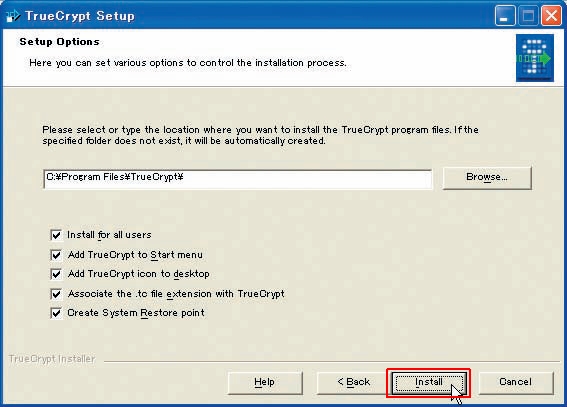The image size is (567, 407).
Task: Toggle the .tc file extension association checkbox
Action: 56,294
